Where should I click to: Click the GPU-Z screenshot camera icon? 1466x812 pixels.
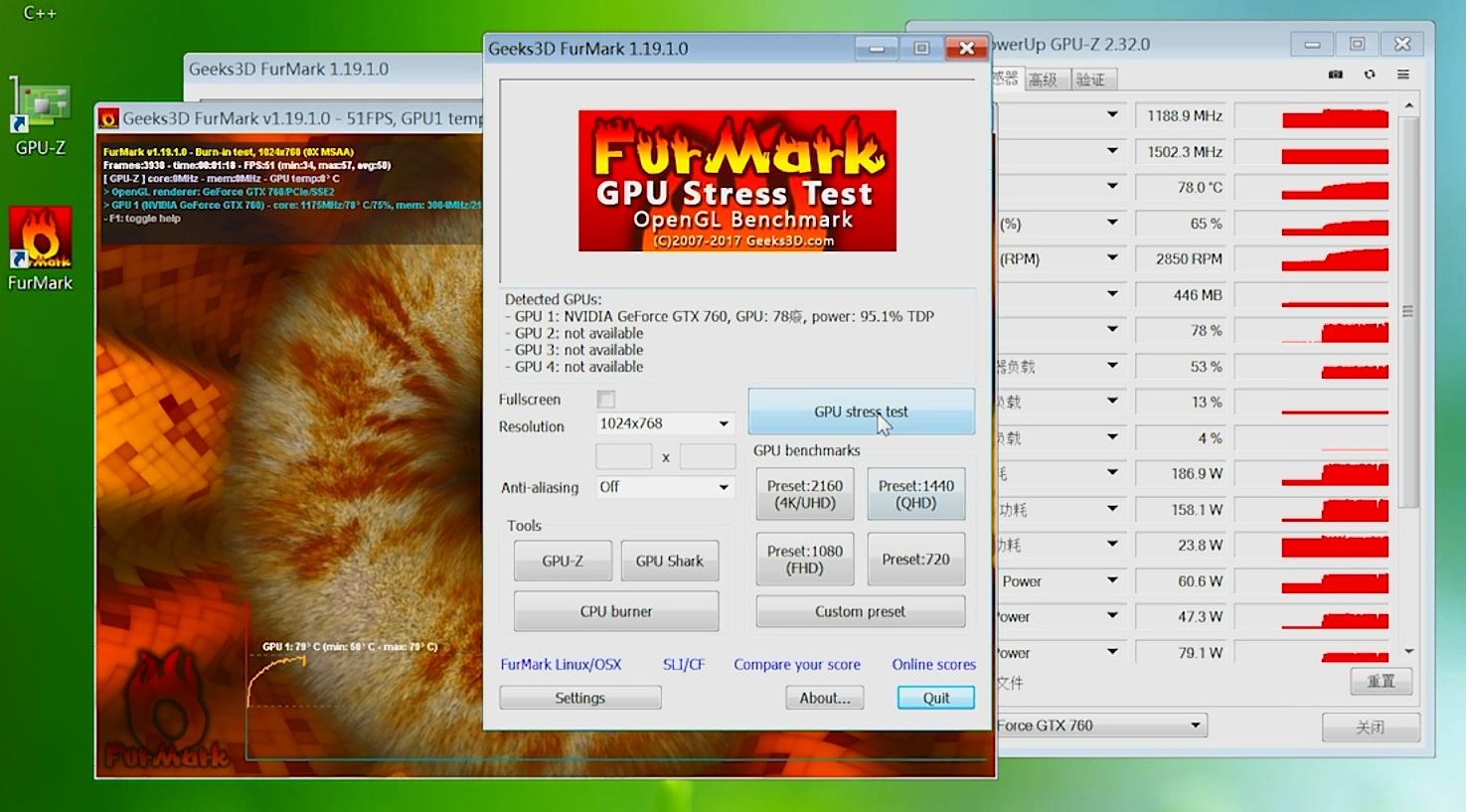1335,75
